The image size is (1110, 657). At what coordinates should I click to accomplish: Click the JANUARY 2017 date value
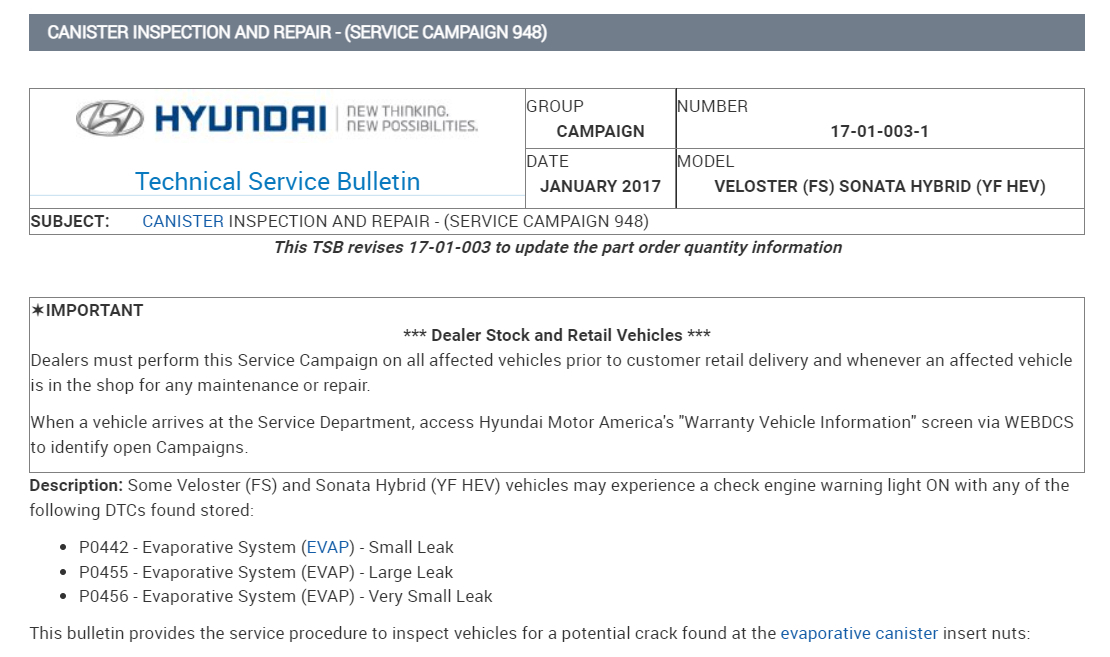(x=600, y=186)
